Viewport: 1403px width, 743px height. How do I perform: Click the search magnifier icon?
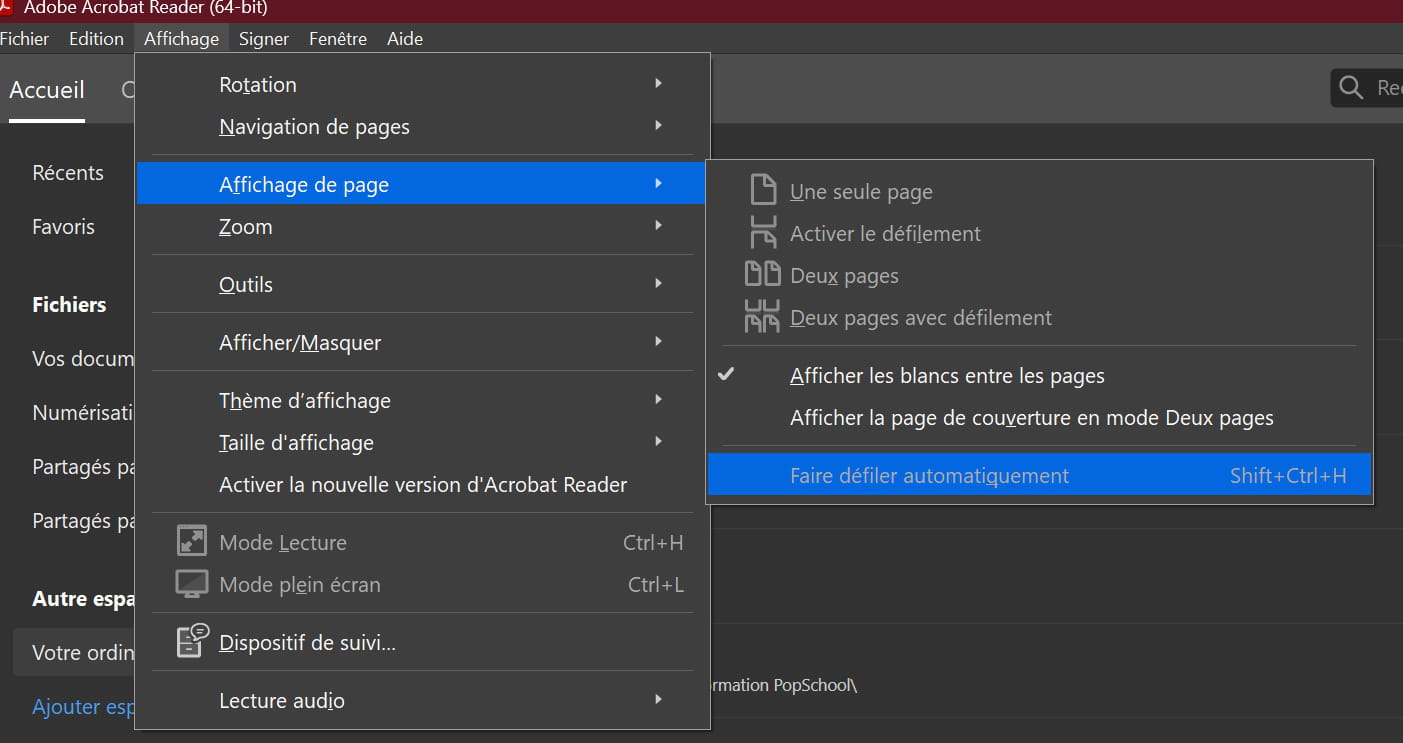(x=1351, y=88)
